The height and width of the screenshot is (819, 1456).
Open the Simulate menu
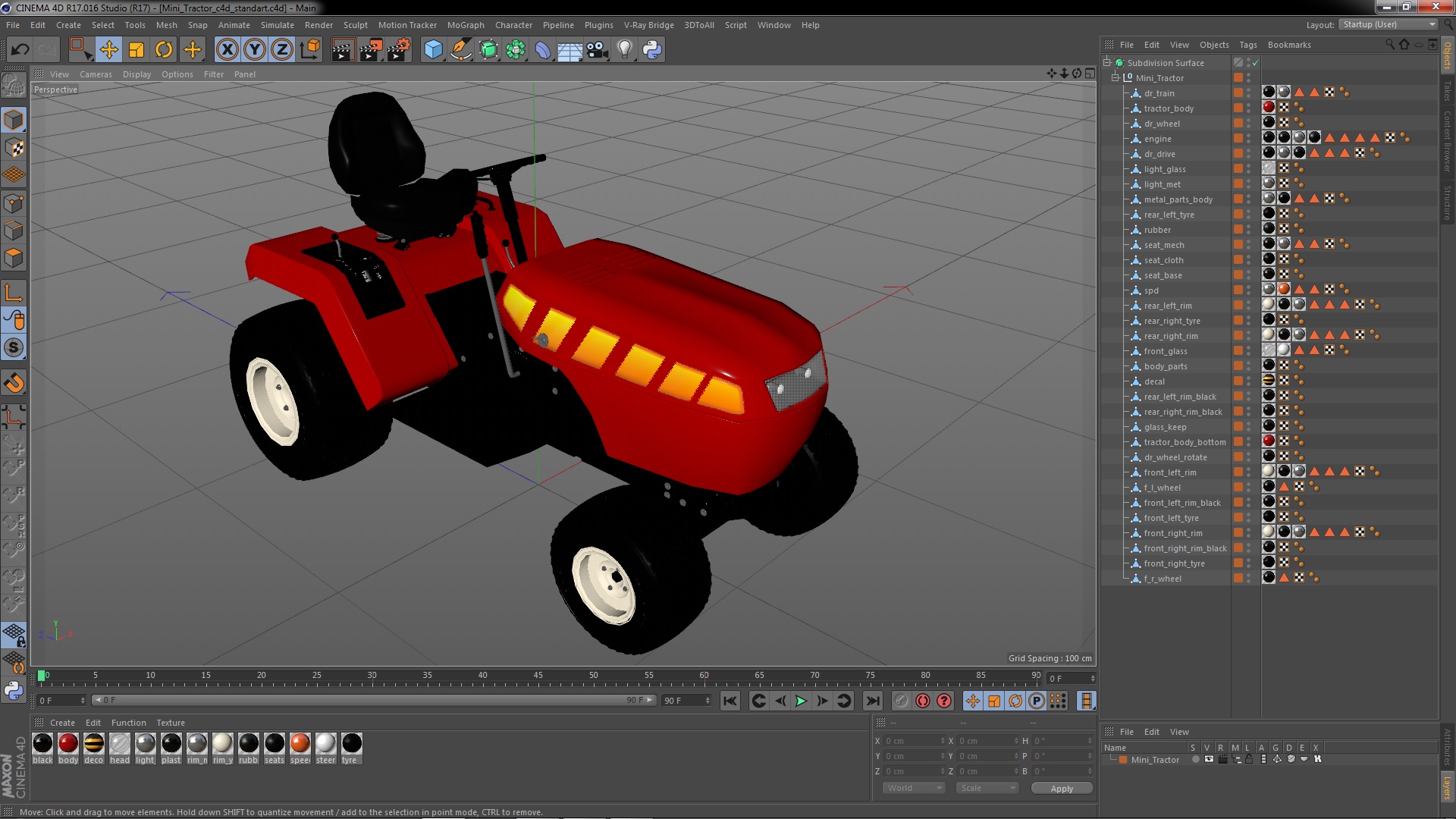coord(277,25)
